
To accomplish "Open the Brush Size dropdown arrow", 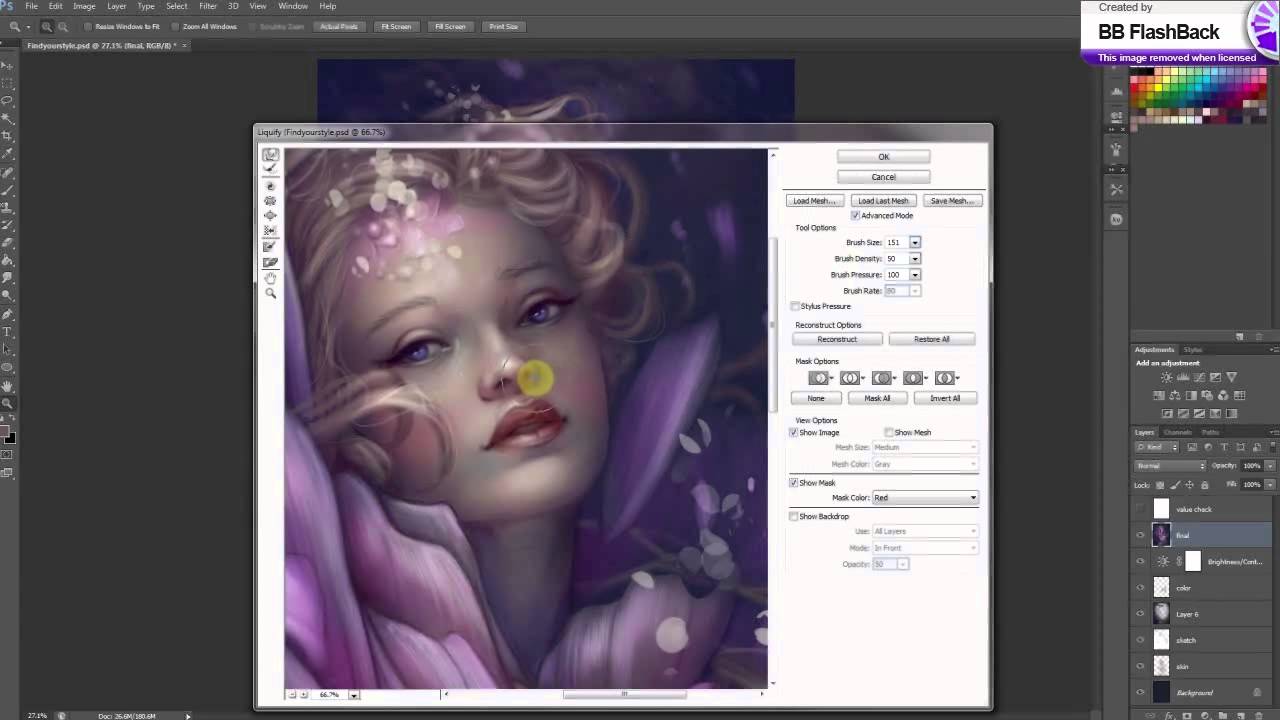I will [914, 242].
